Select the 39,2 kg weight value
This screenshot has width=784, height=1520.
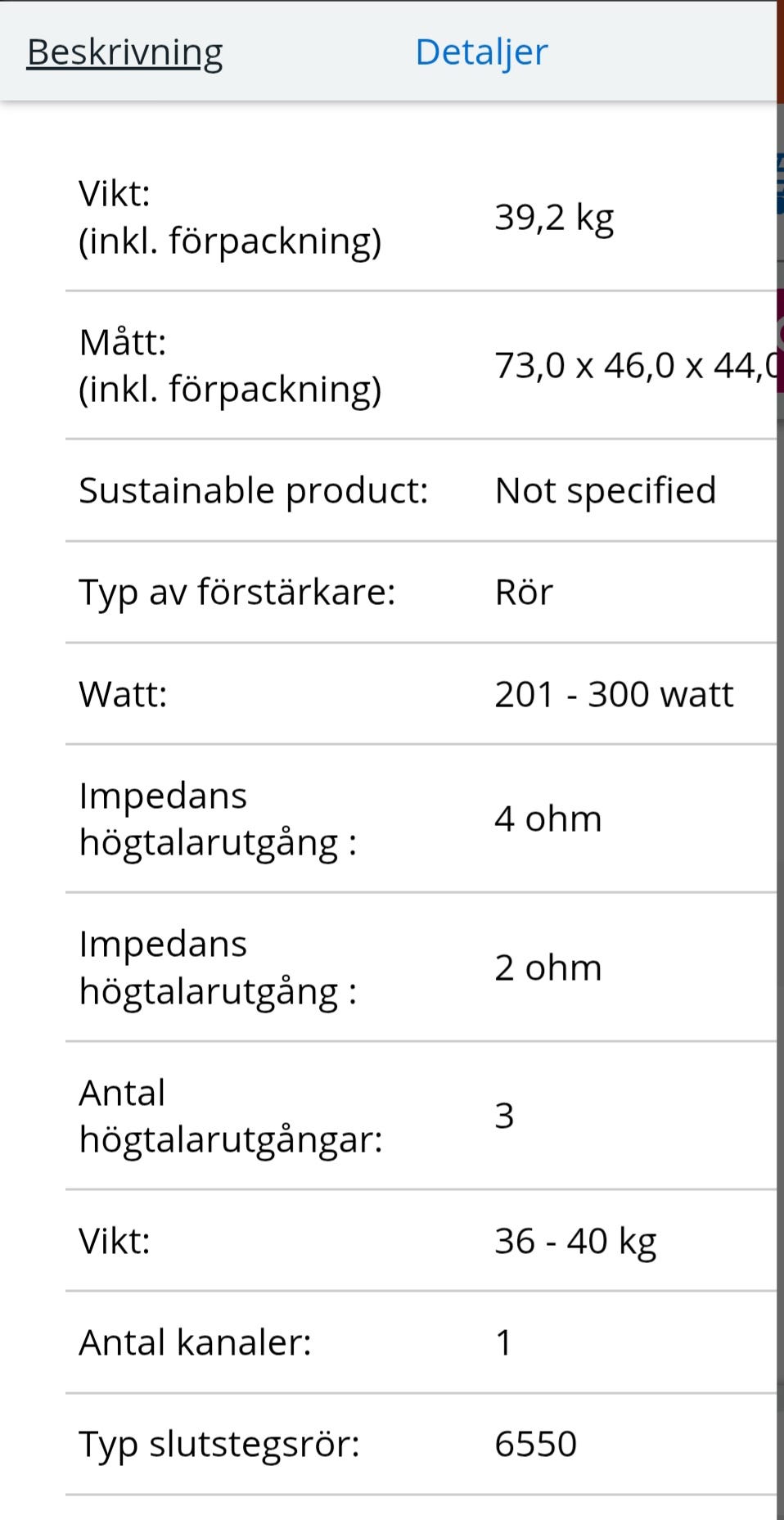(554, 218)
